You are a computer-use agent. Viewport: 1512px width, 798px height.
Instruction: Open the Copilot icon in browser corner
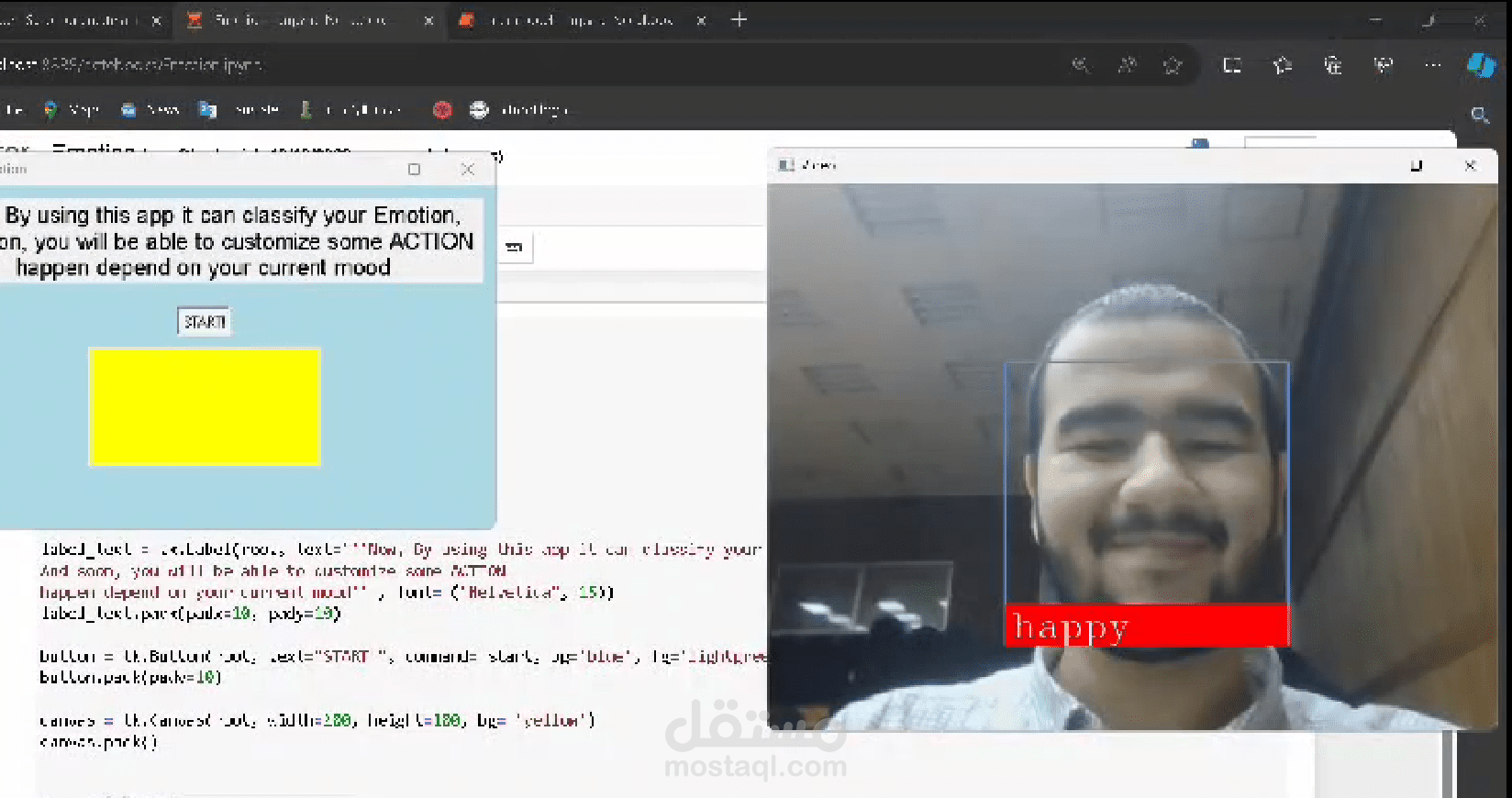(1481, 65)
